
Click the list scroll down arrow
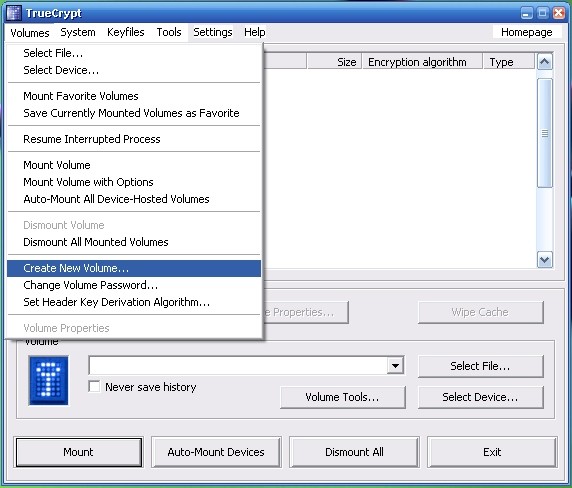pyautogui.click(x=544, y=260)
